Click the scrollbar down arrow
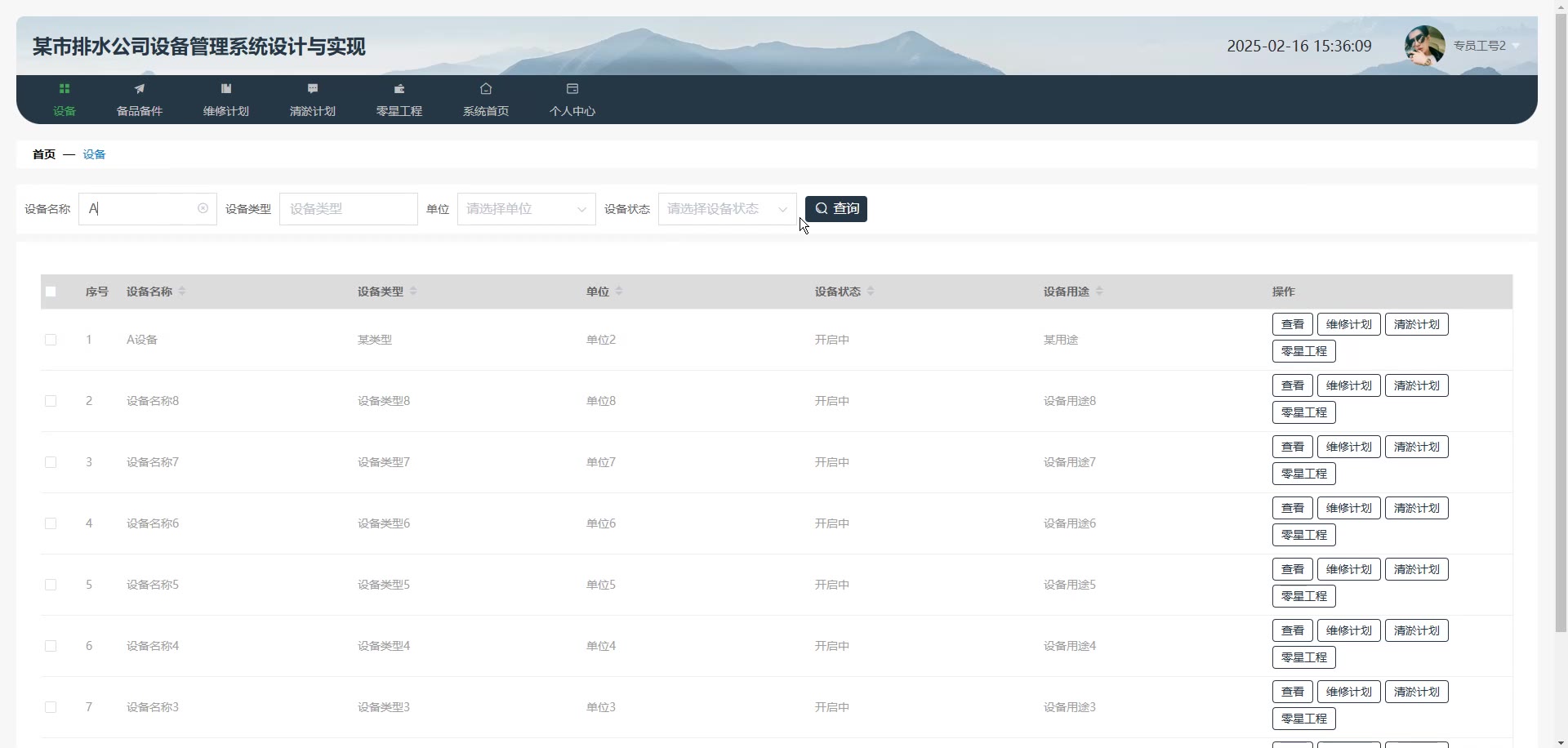This screenshot has height=748, width=1568. 1561,741
